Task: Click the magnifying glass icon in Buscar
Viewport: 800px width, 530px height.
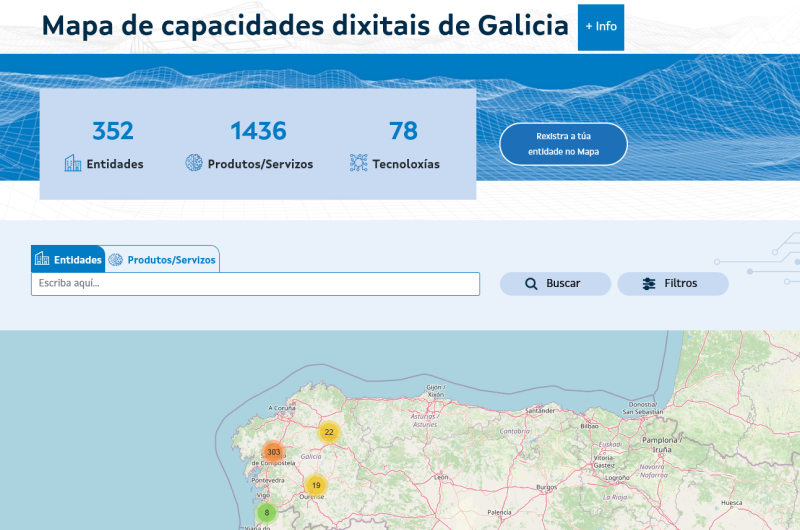Action: coord(531,284)
